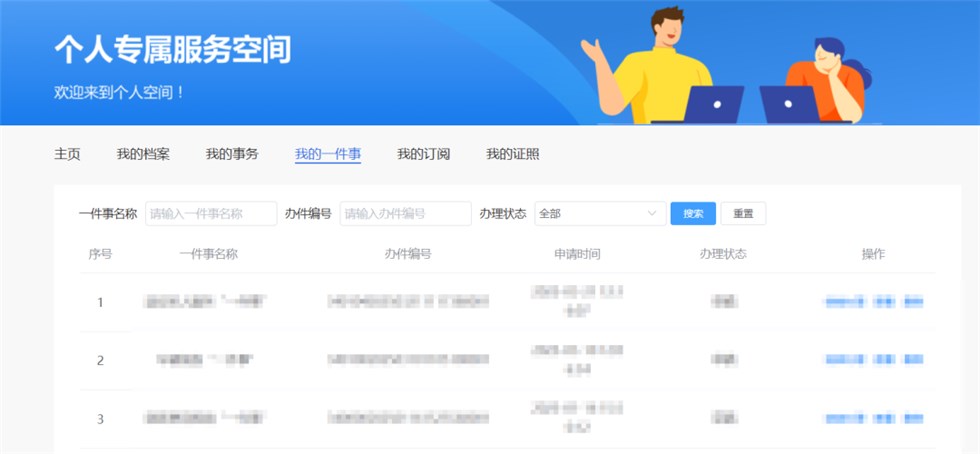
Task: Click the last action link in row 2
Action: pos(913,360)
